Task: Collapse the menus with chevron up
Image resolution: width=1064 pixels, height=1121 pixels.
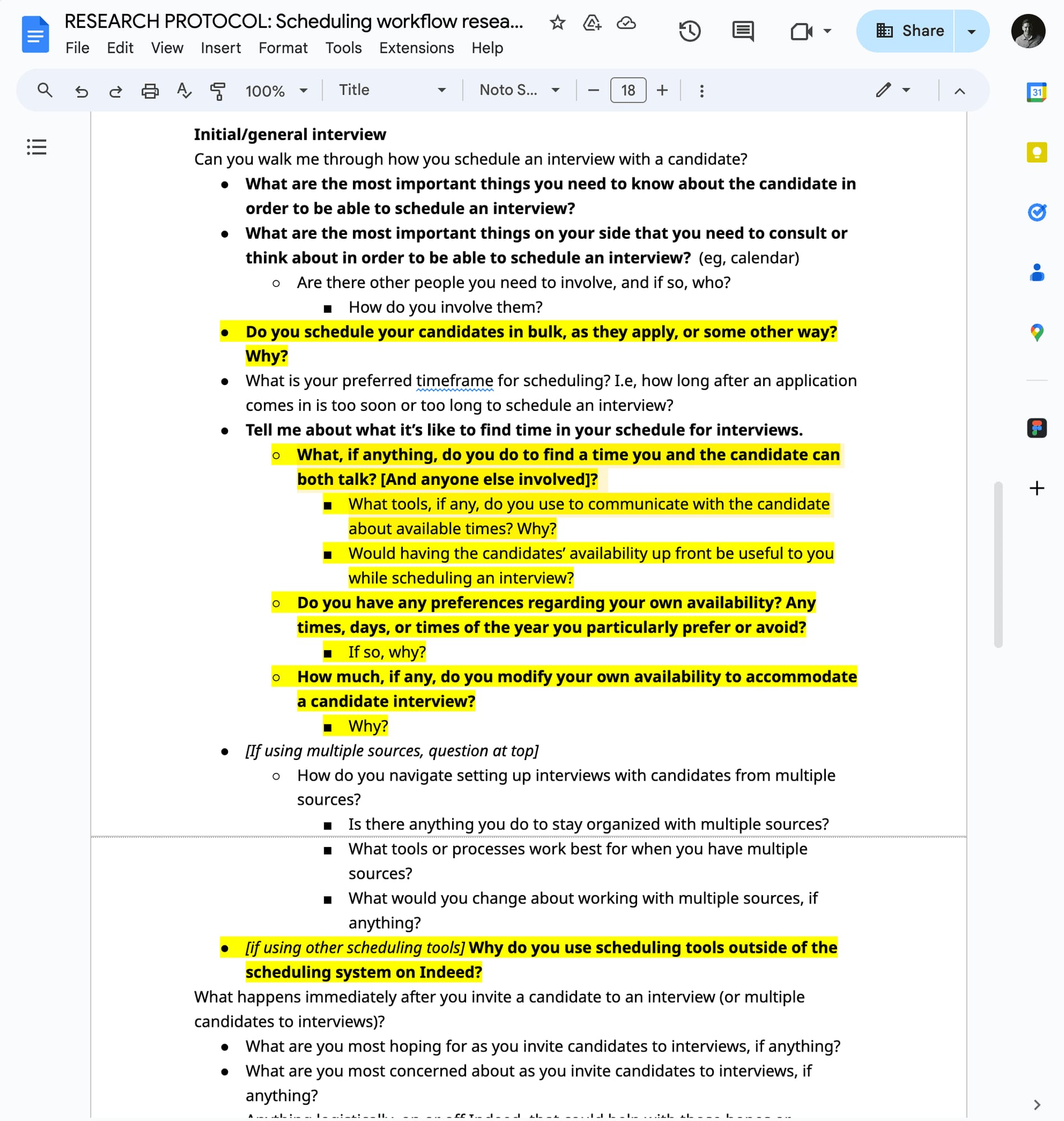Action: (959, 91)
